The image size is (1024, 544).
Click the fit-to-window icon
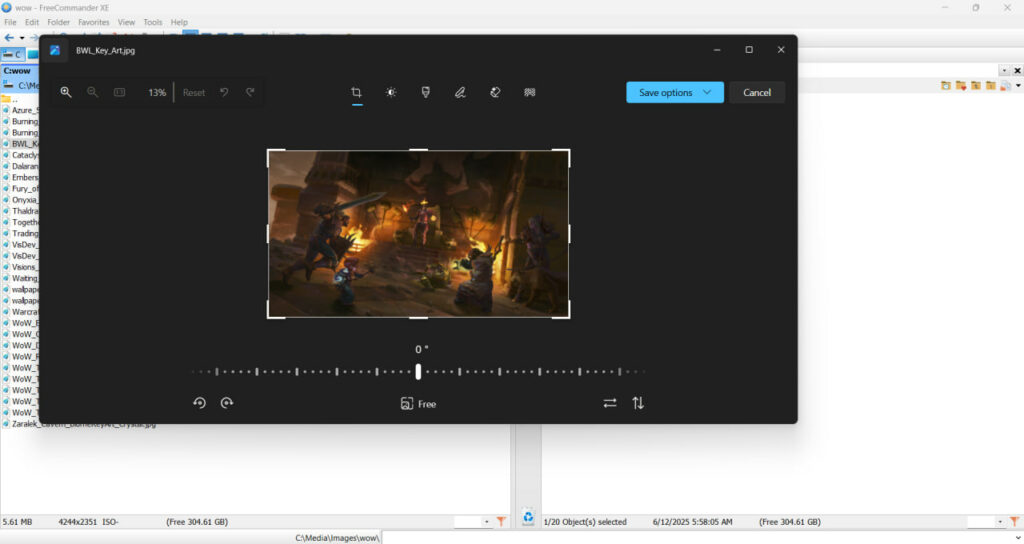coord(120,93)
